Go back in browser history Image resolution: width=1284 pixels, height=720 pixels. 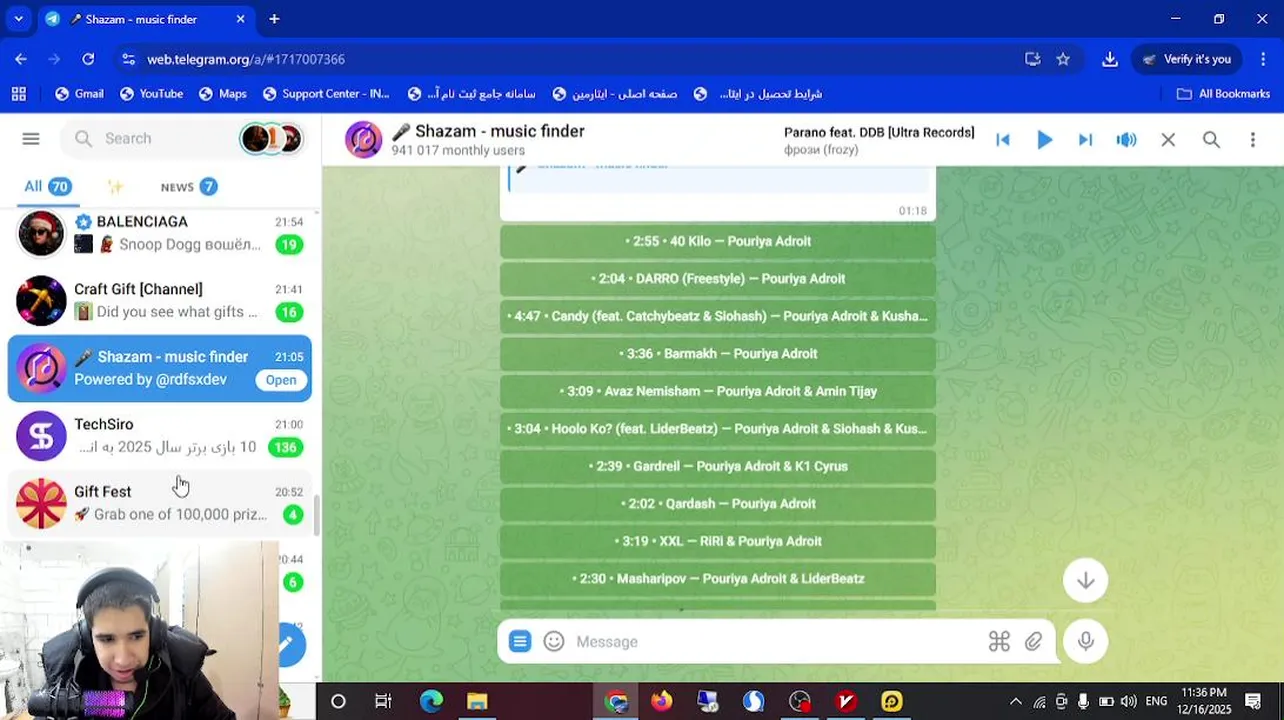click(x=21, y=59)
